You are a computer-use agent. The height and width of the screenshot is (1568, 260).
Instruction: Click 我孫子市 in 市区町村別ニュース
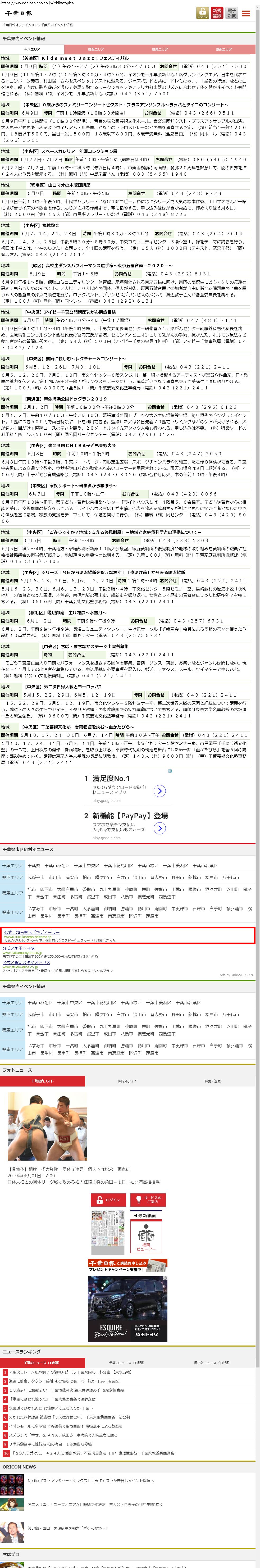(36, 877)
